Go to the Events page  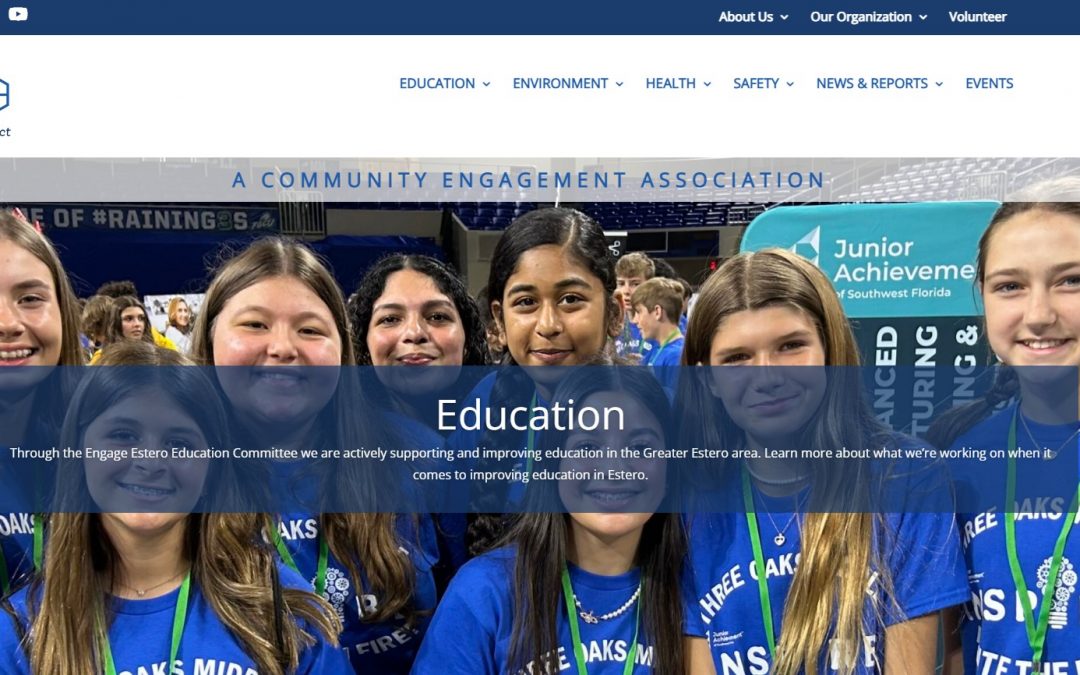click(989, 83)
